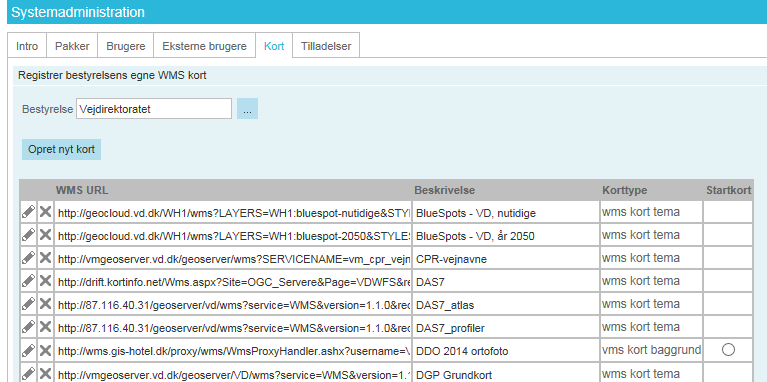Screen dimensions: 767x382
Task: Edit the DDO 2014 ortofoto row
Action: tap(28, 350)
